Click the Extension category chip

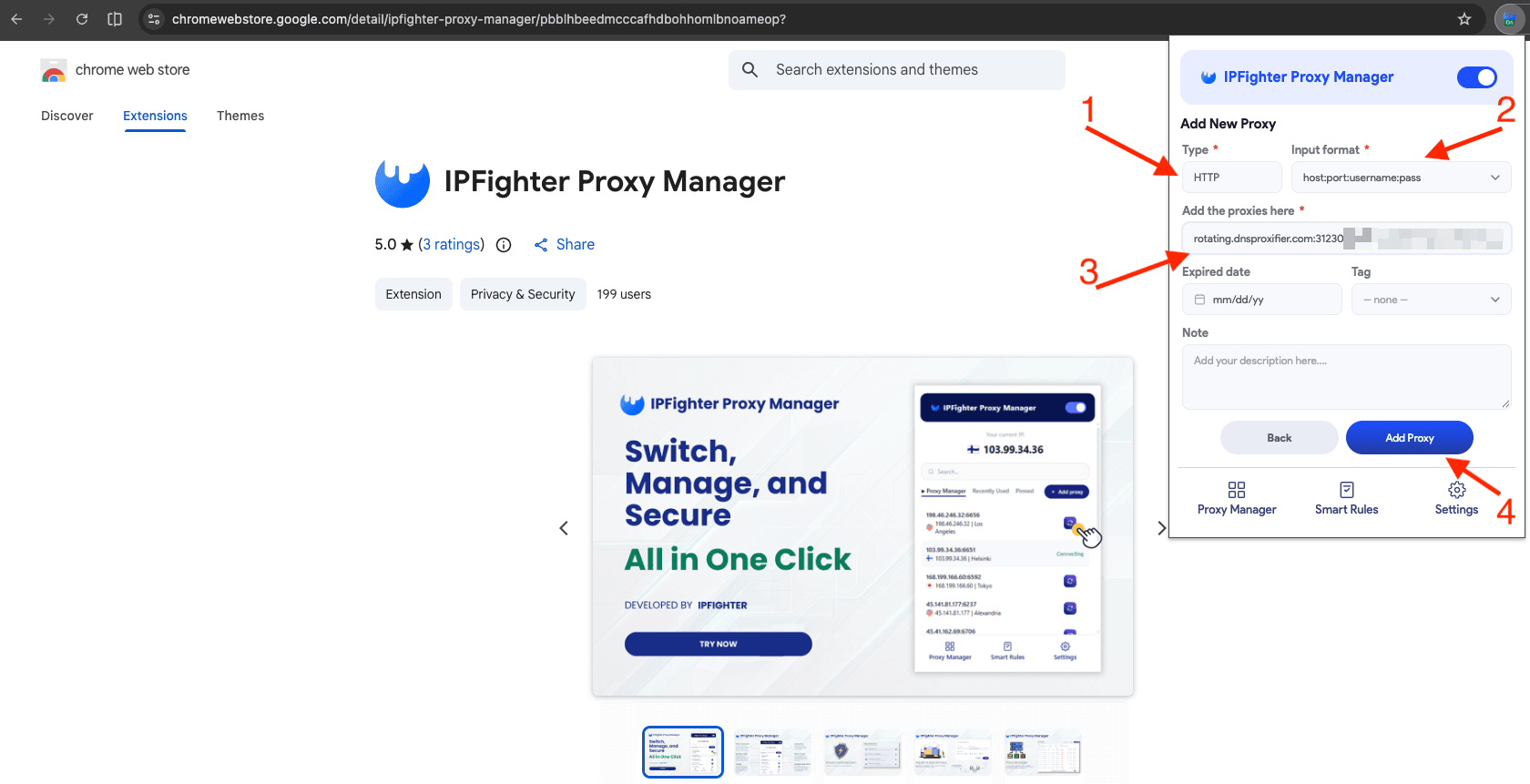point(413,294)
